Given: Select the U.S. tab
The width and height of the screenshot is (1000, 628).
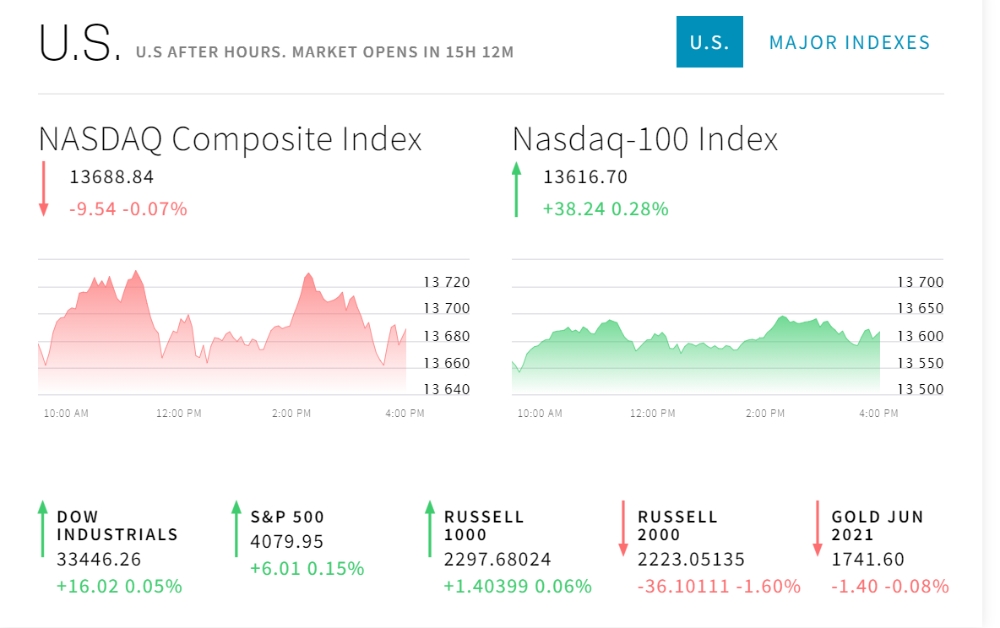Looking at the screenshot, I should point(709,42).
